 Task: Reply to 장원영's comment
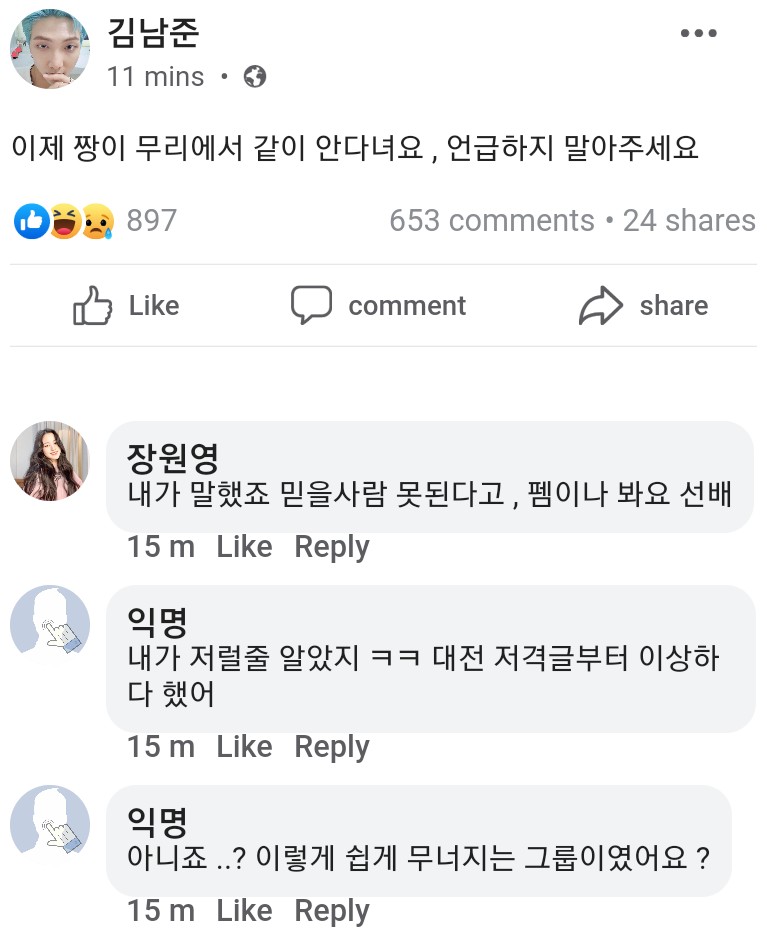point(332,547)
